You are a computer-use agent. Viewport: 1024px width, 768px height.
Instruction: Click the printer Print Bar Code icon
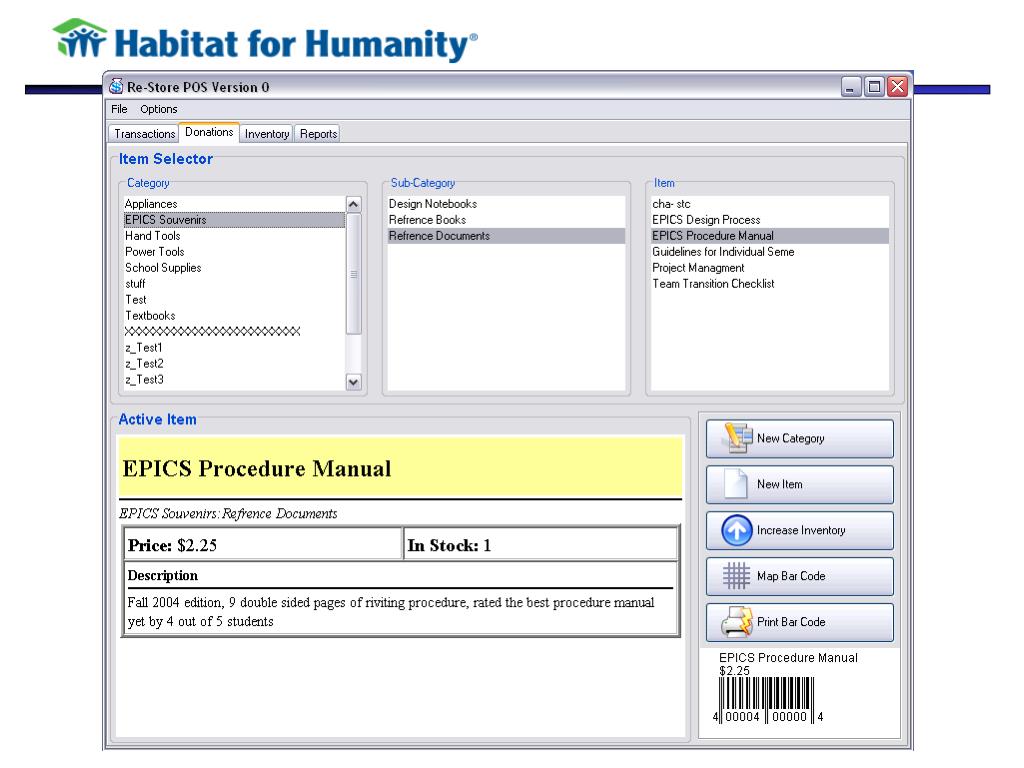[737, 622]
